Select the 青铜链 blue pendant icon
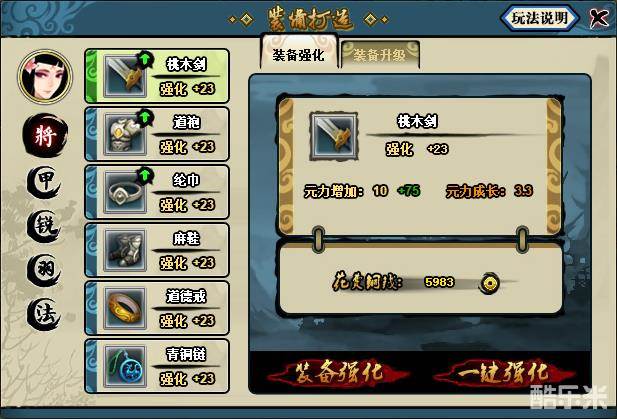This screenshot has width=617, height=419. pos(124,366)
